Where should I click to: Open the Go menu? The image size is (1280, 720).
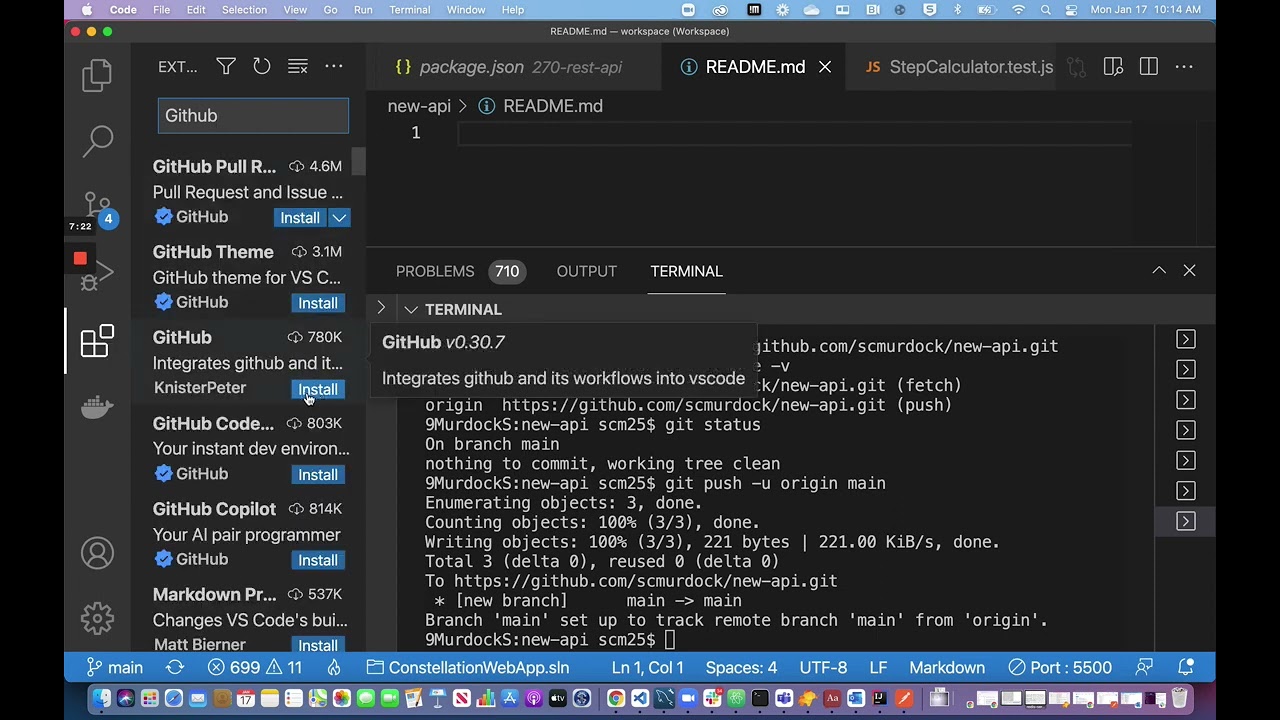[x=330, y=10]
